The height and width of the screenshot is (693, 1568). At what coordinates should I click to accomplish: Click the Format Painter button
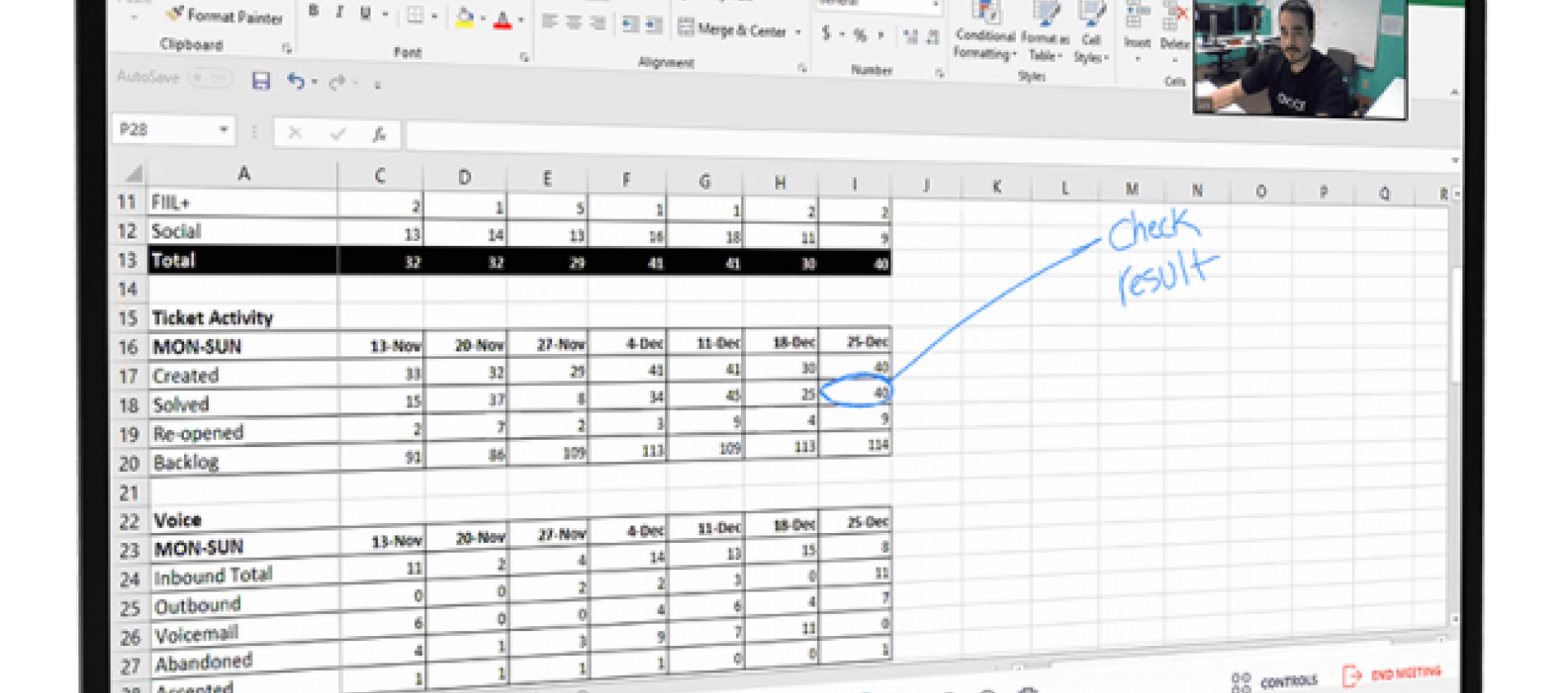click(224, 16)
